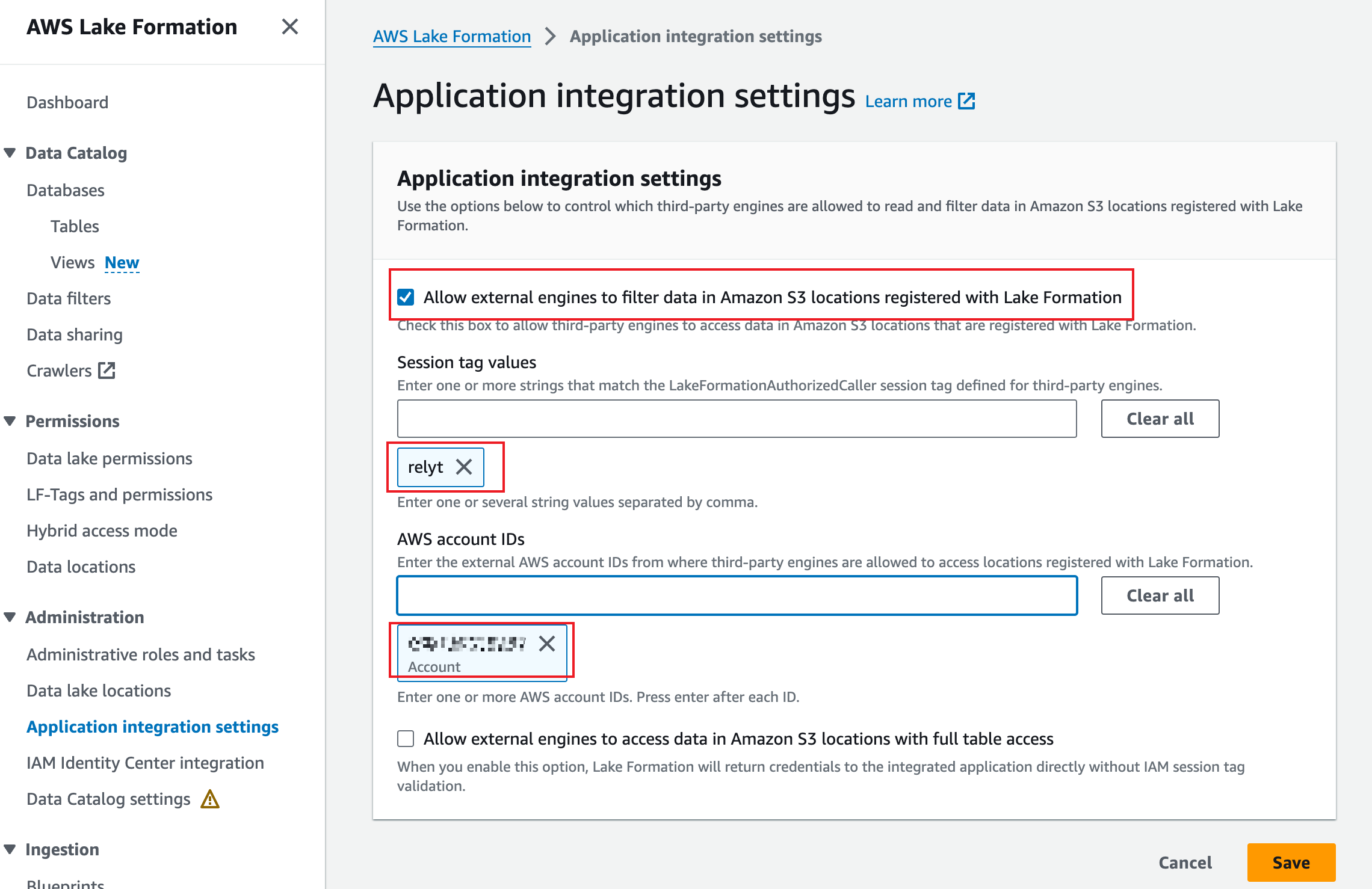Viewport: 1372px width, 889px height.
Task: Clear all session tag values
Action: pos(1160,419)
